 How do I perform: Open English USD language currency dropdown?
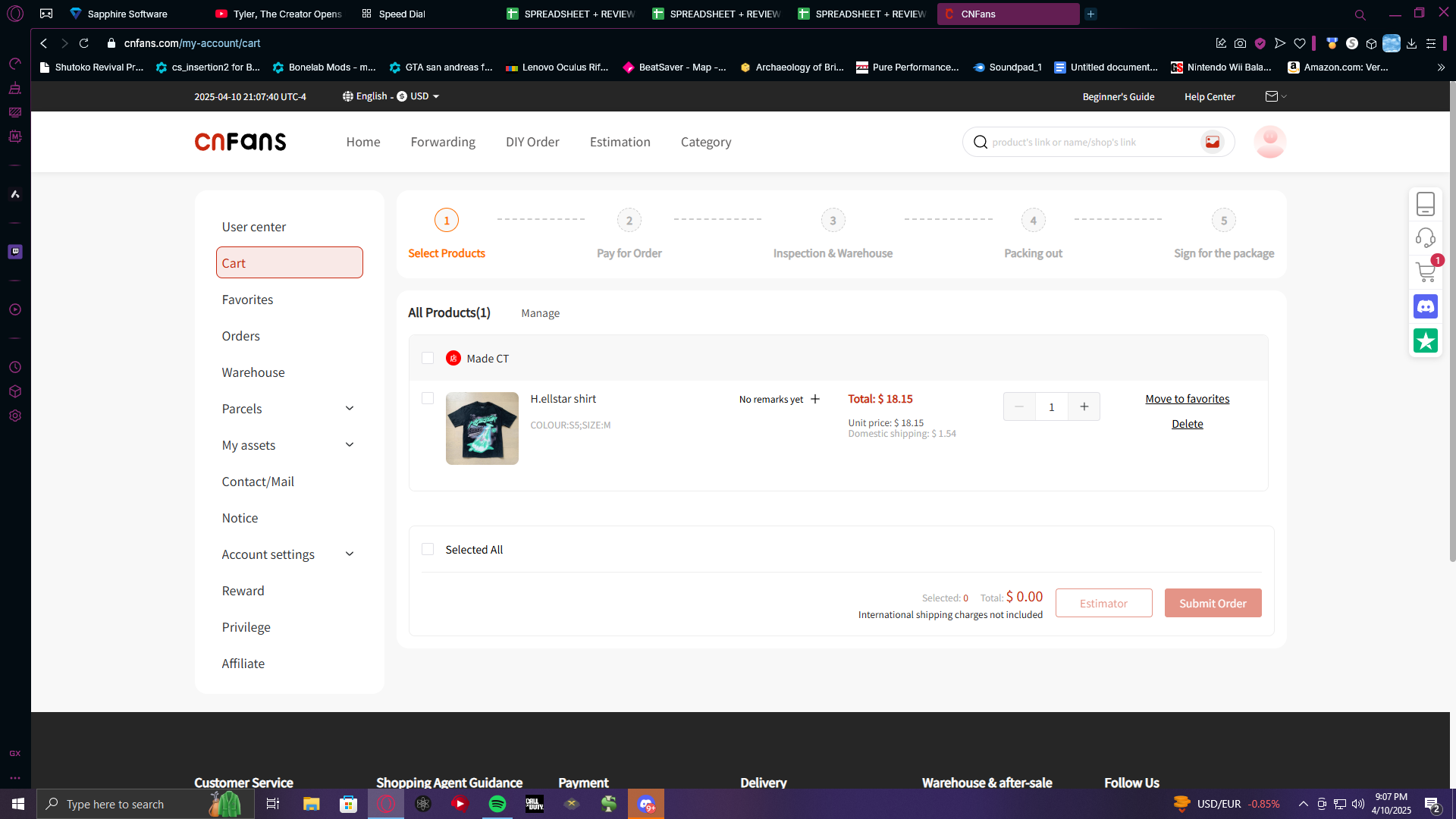(391, 96)
